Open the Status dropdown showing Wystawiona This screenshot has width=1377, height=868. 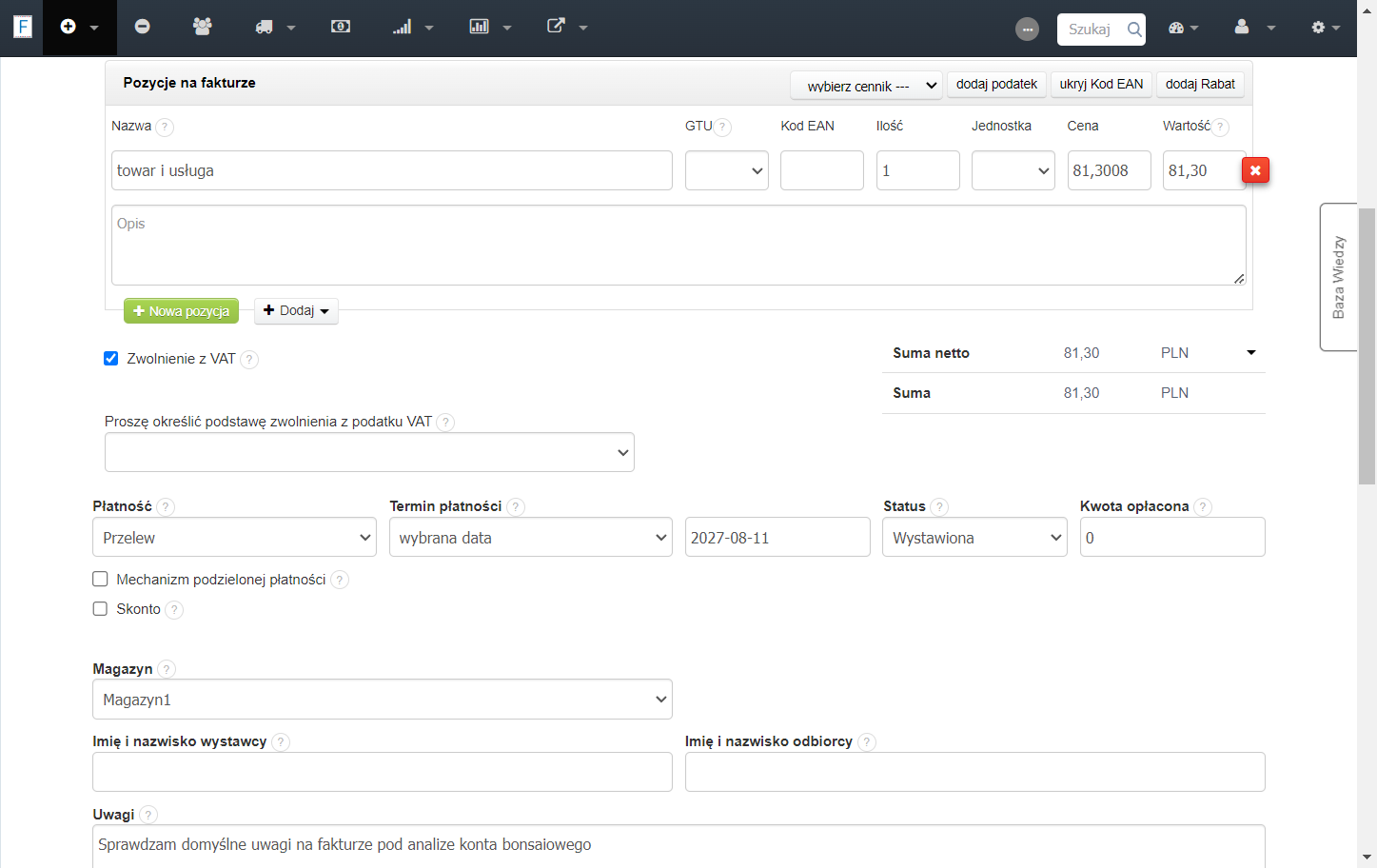(974, 538)
